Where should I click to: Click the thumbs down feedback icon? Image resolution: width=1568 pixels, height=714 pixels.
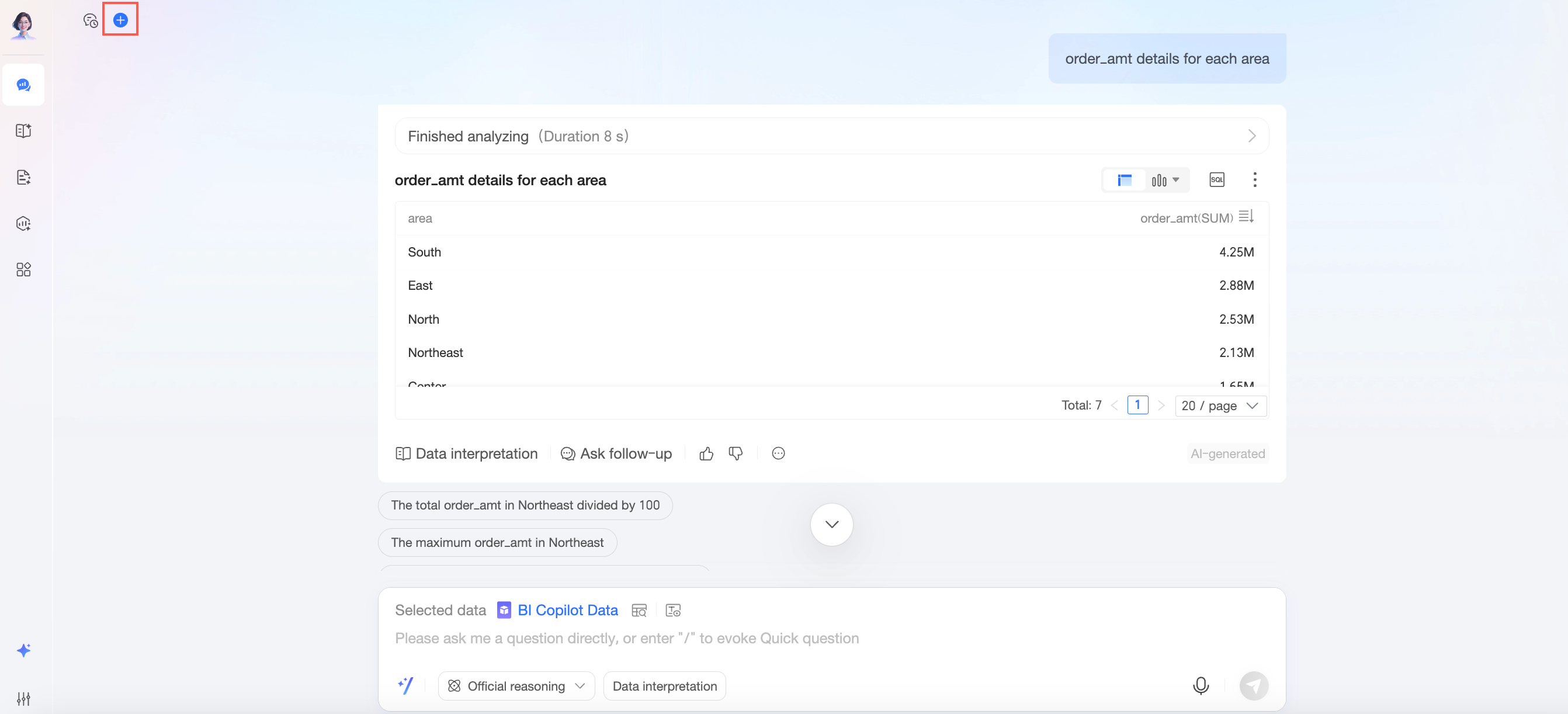[736, 453]
